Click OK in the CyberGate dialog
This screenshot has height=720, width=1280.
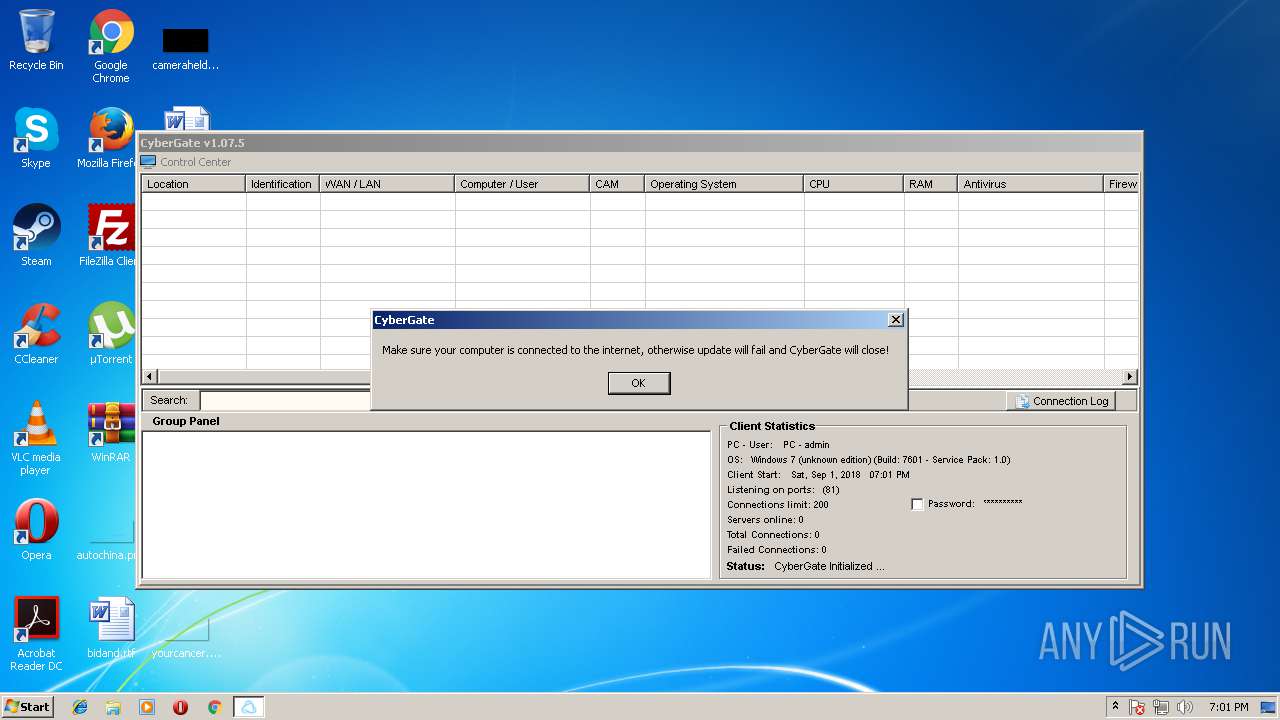tap(639, 383)
